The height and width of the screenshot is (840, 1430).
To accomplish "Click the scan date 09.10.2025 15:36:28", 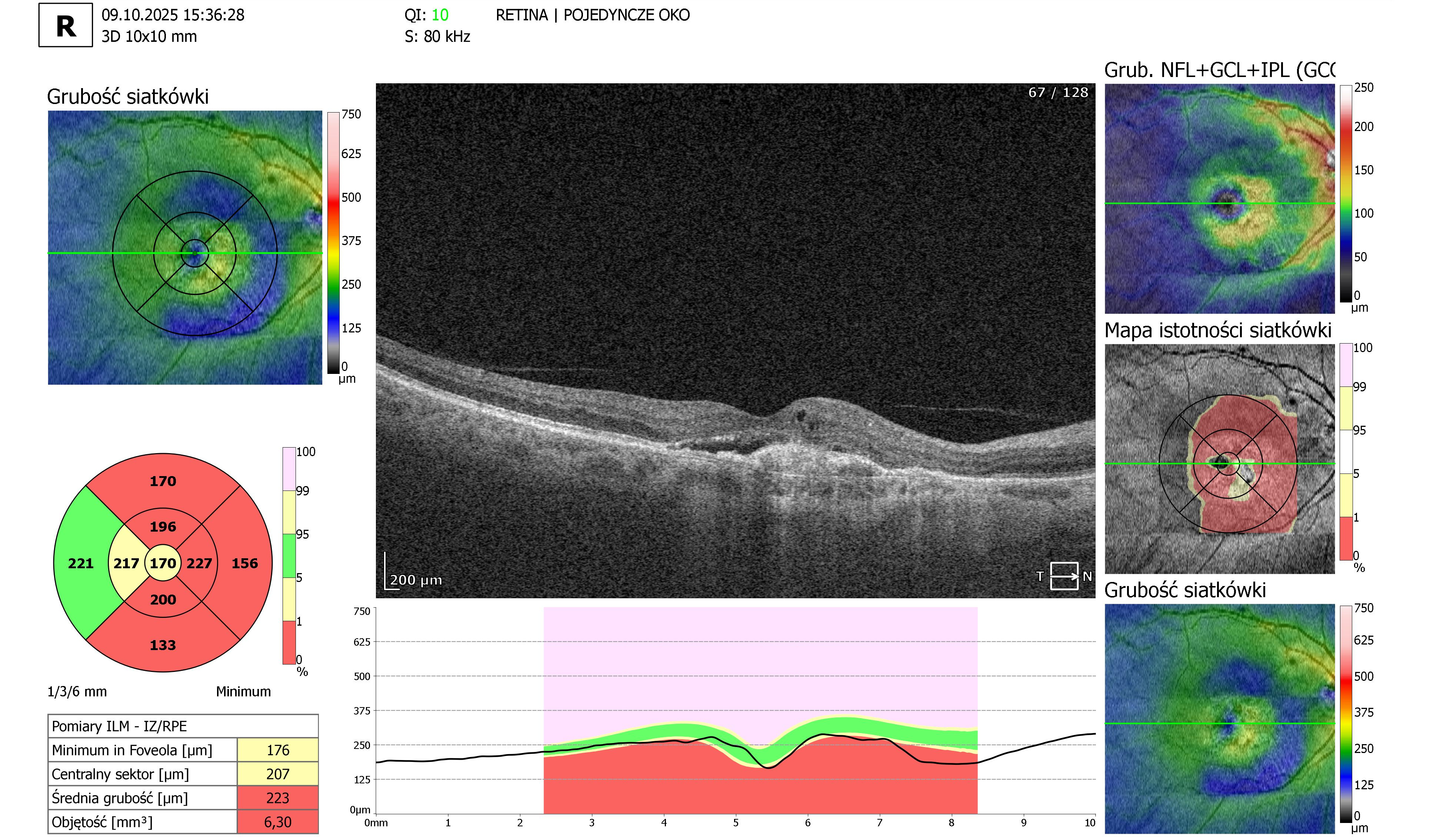I will point(173,15).
